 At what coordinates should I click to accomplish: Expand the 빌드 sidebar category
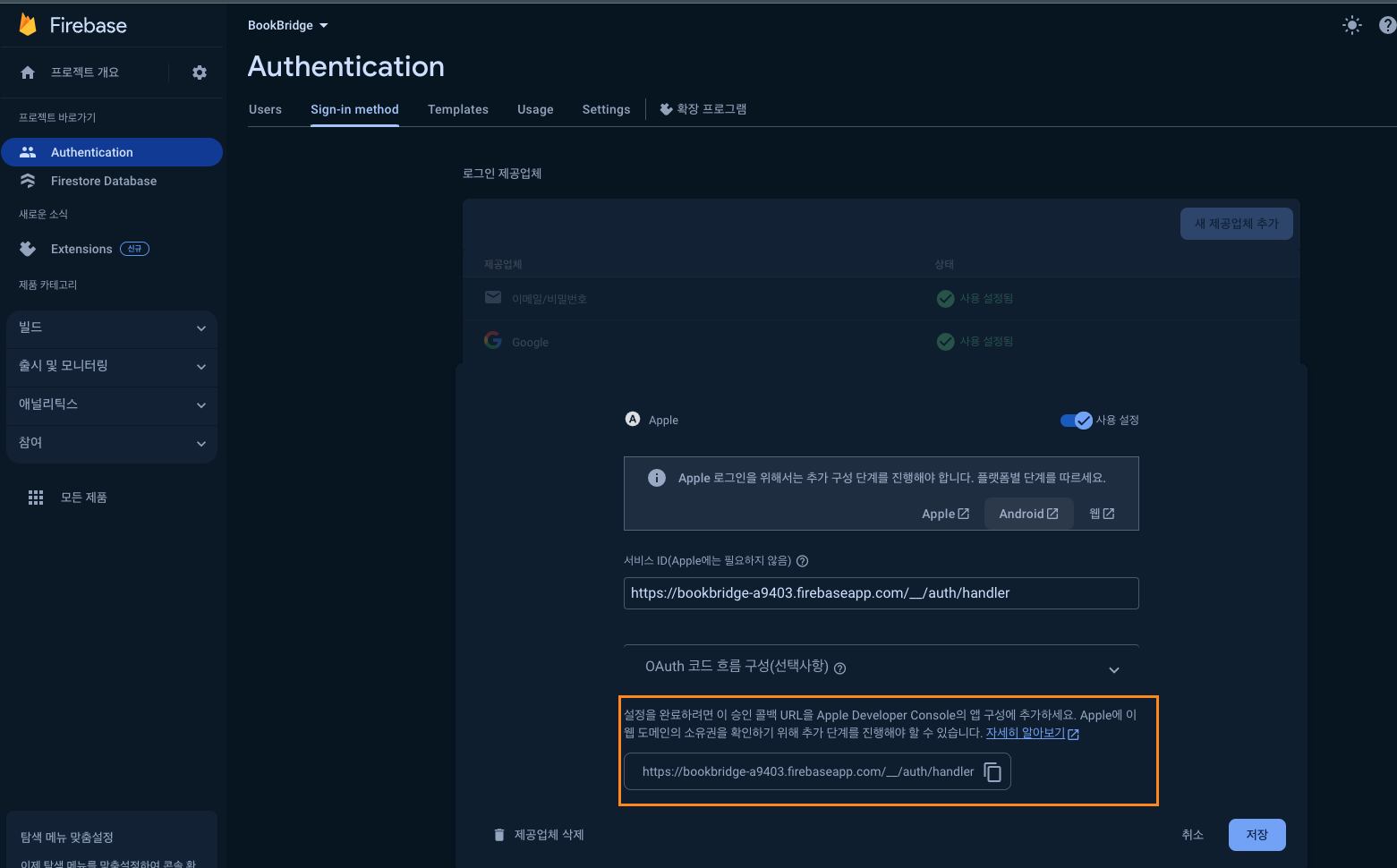pyautogui.click(x=112, y=328)
